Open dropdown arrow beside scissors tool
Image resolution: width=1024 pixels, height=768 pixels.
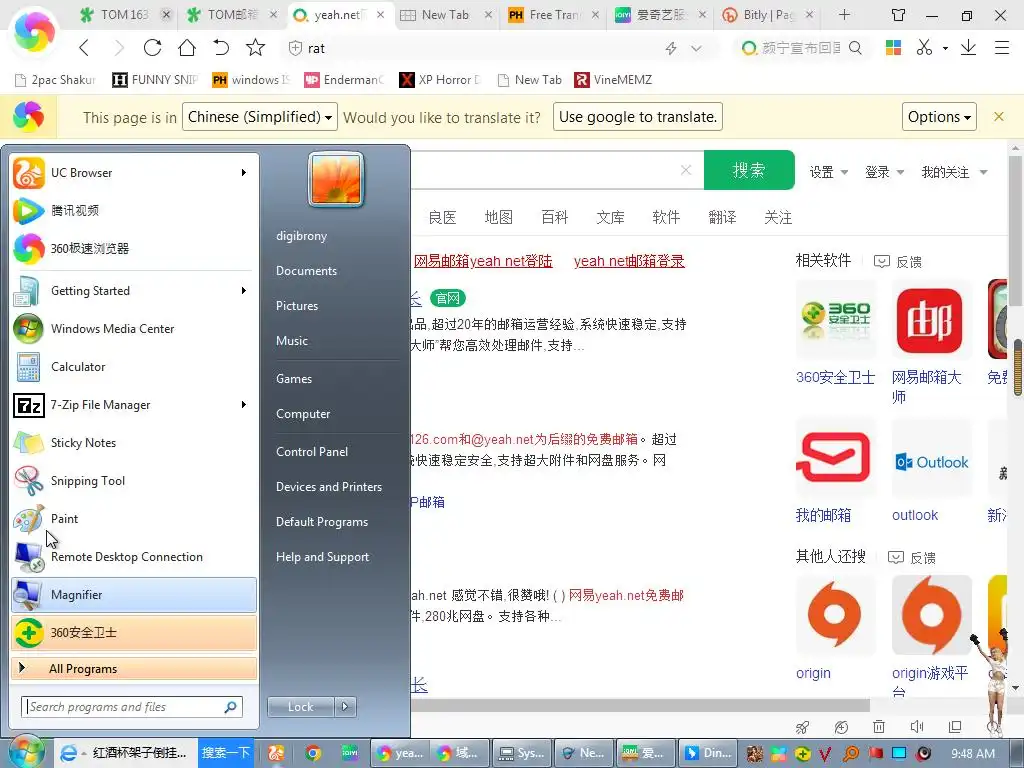pyautogui.click(x=945, y=48)
